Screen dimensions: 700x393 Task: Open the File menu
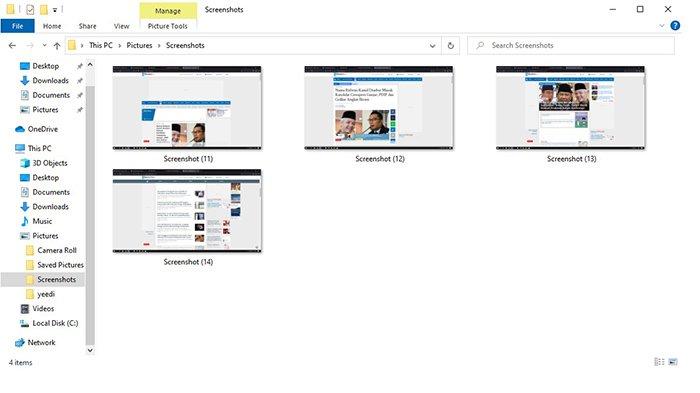pyautogui.click(x=17, y=26)
